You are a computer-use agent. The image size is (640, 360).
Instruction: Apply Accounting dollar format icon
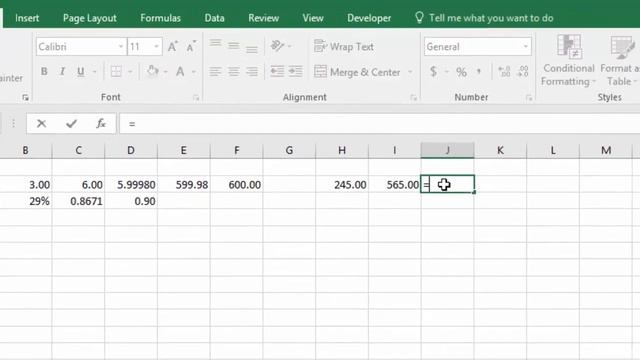(x=433, y=72)
